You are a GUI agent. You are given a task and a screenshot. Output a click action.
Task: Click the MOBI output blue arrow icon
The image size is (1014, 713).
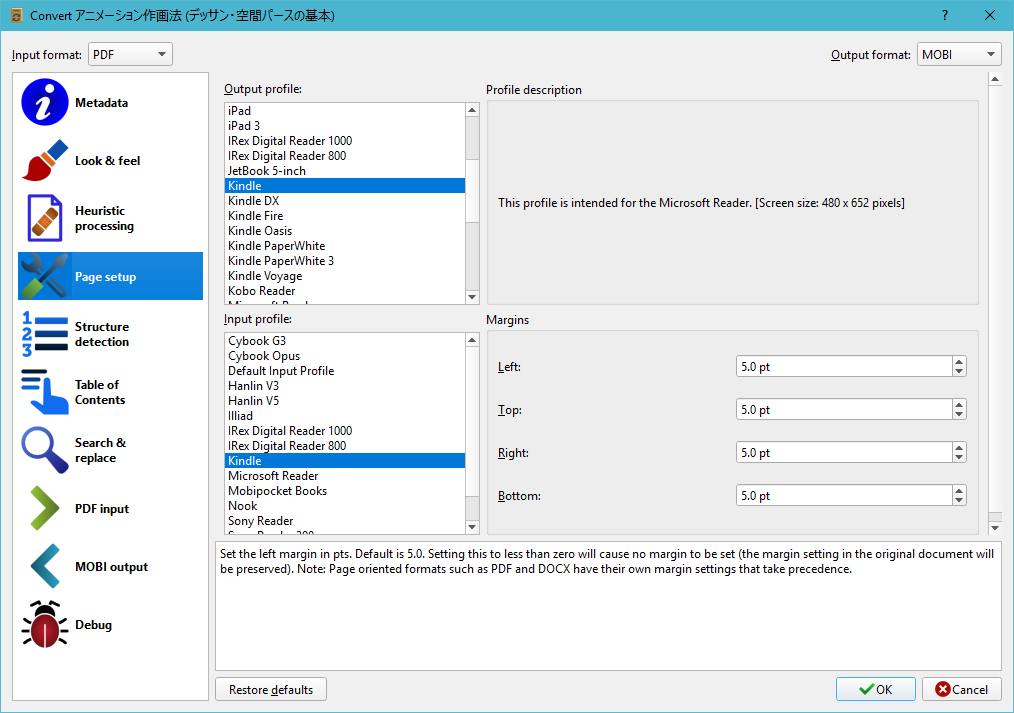tap(45, 566)
